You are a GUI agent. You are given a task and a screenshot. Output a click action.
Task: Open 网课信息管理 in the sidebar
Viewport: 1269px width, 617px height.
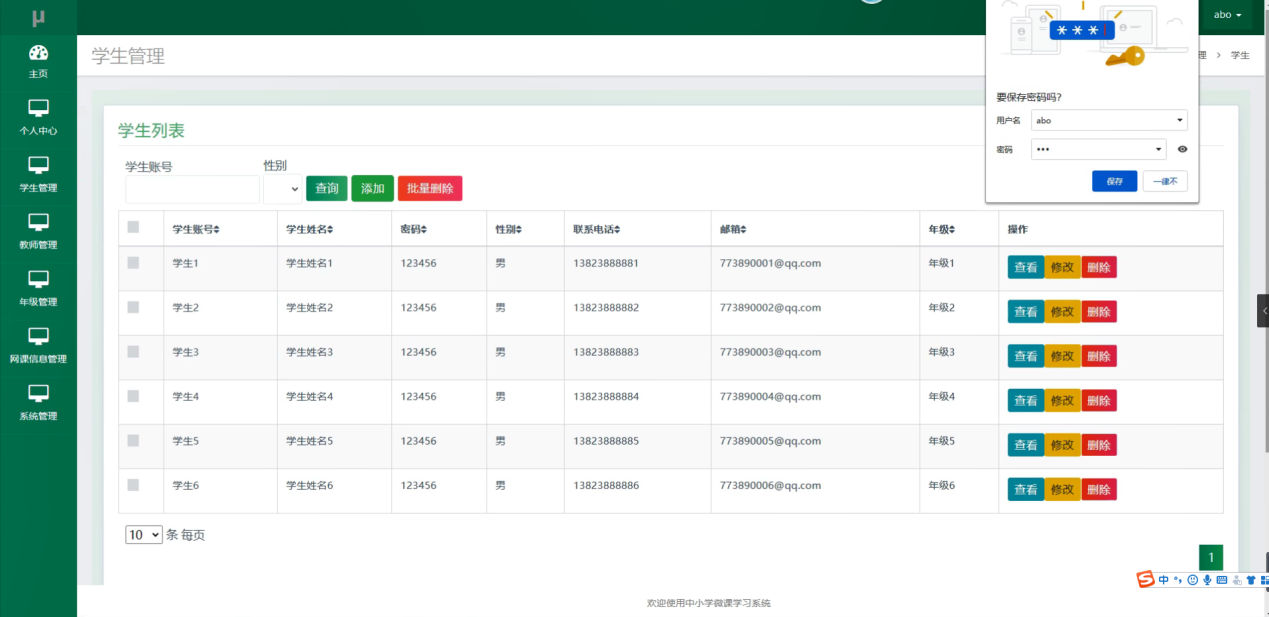tap(38, 346)
